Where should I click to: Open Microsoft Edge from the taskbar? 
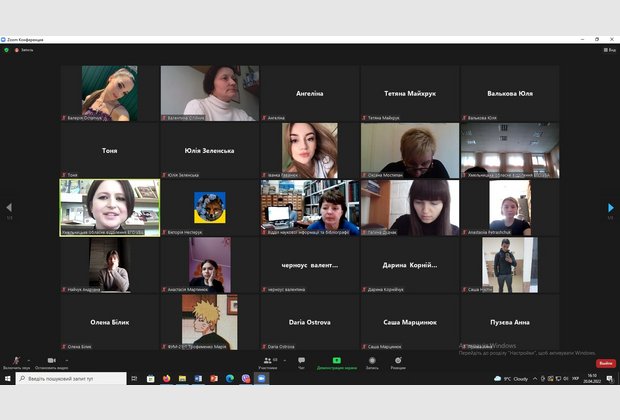pyautogui.click(x=230, y=378)
